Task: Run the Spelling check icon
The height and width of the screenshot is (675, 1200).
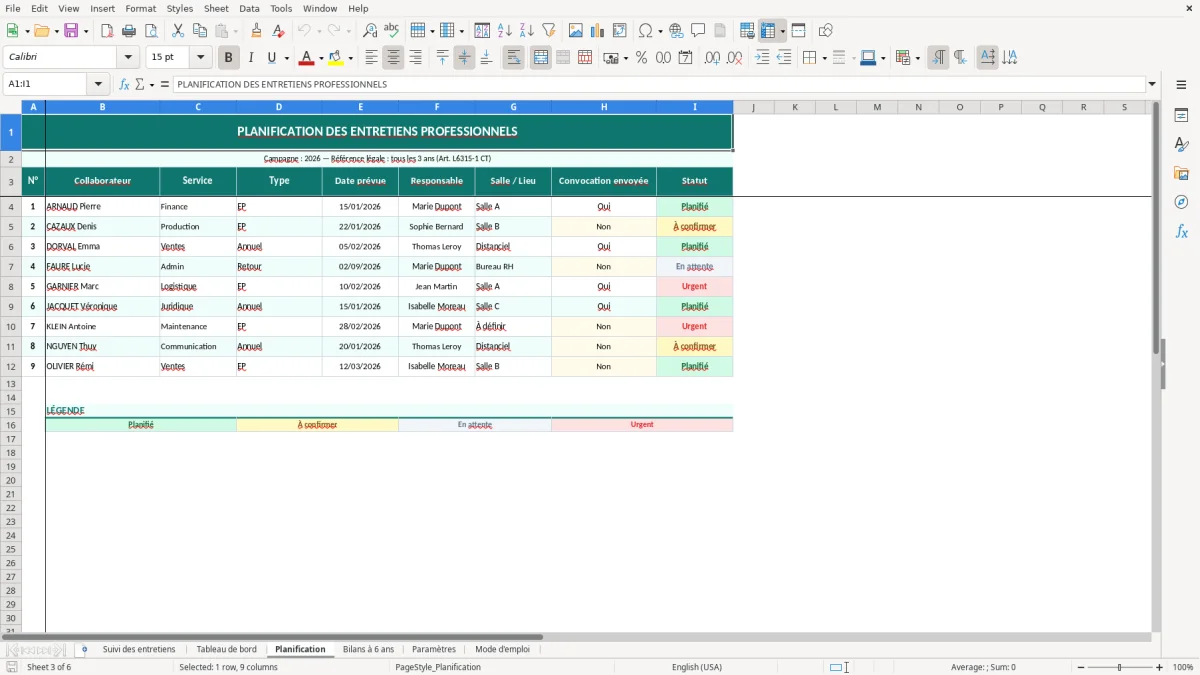Action: [392, 31]
